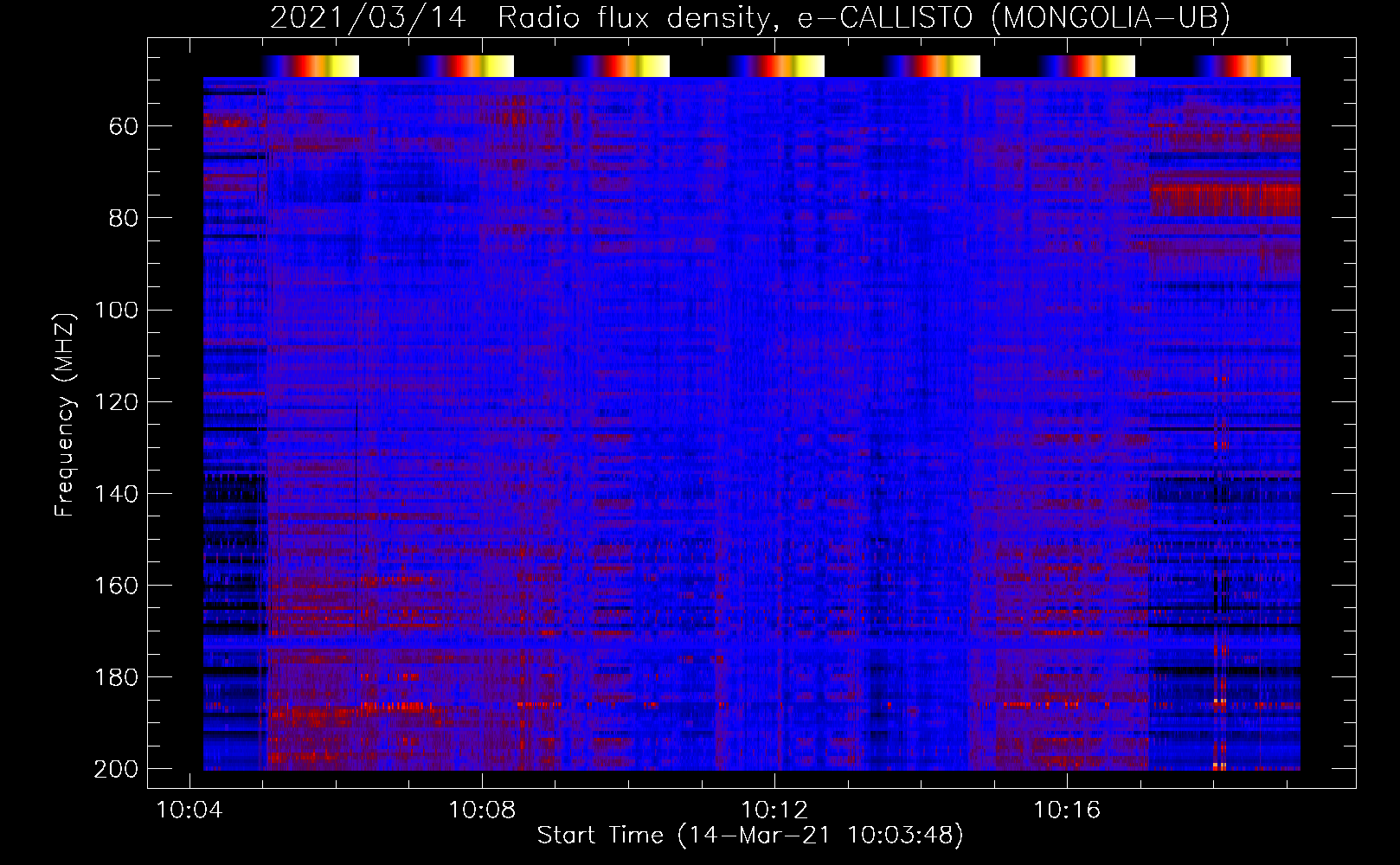The width and height of the screenshot is (1400, 865).
Task: Select the 10:16 time tick label
Action: coord(1067,811)
